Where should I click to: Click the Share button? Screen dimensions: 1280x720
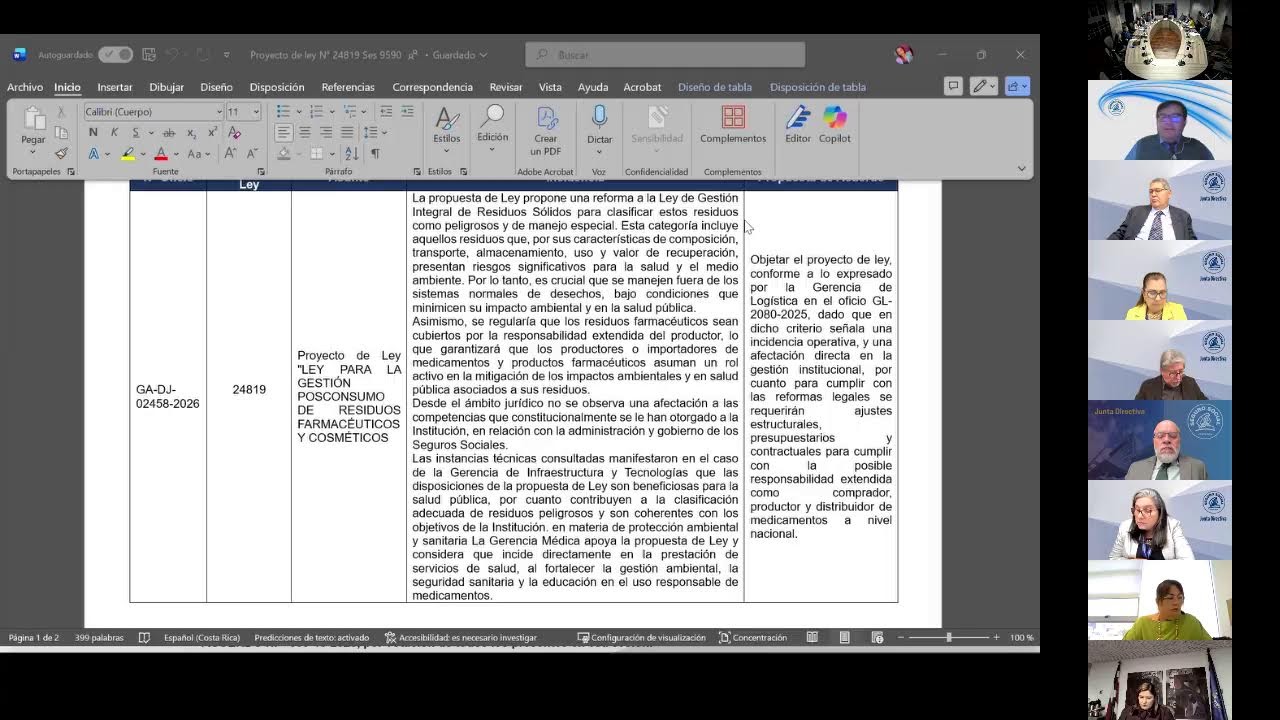tap(1017, 87)
